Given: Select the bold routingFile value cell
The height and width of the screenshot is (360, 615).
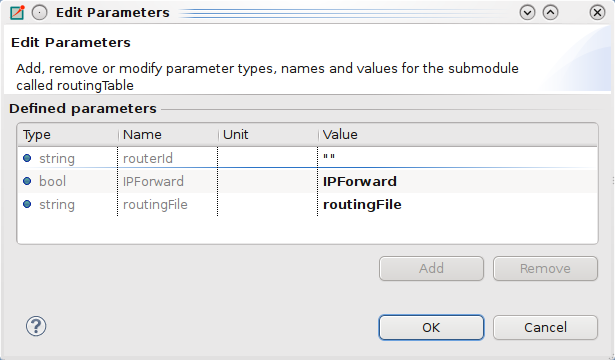Looking at the screenshot, I should pyautogui.click(x=457, y=204).
